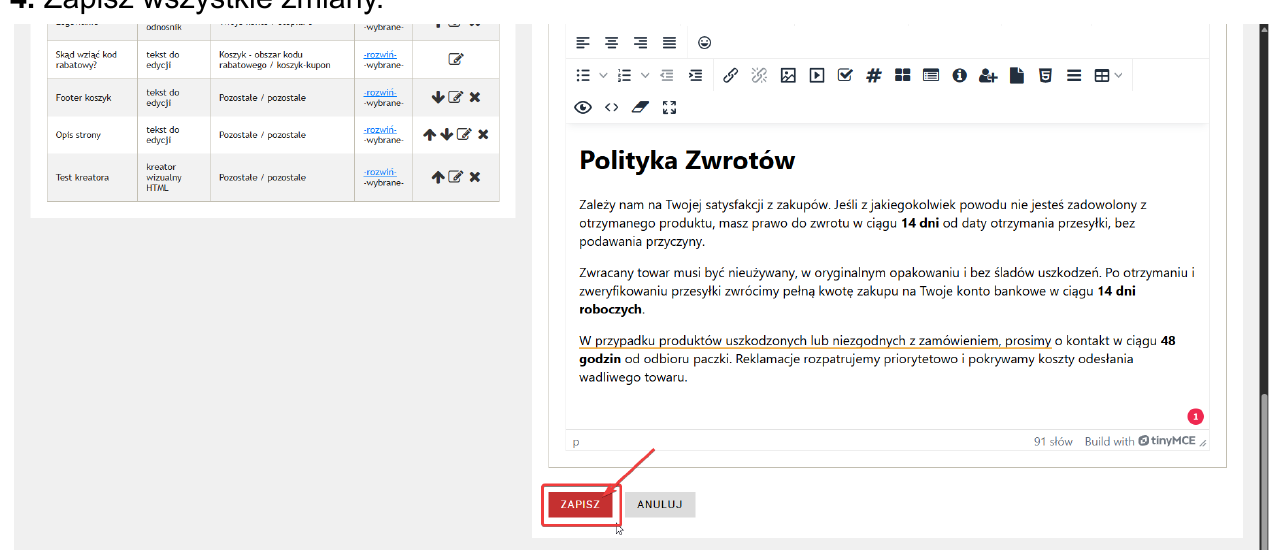Move Footer koszyk row down
Image resolution: width=1270 pixels, height=550 pixels.
438,97
